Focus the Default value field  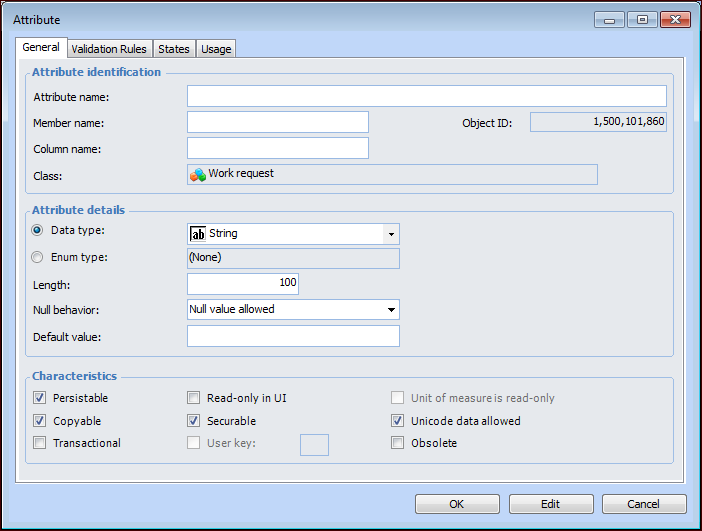click(x=293, y=336)
